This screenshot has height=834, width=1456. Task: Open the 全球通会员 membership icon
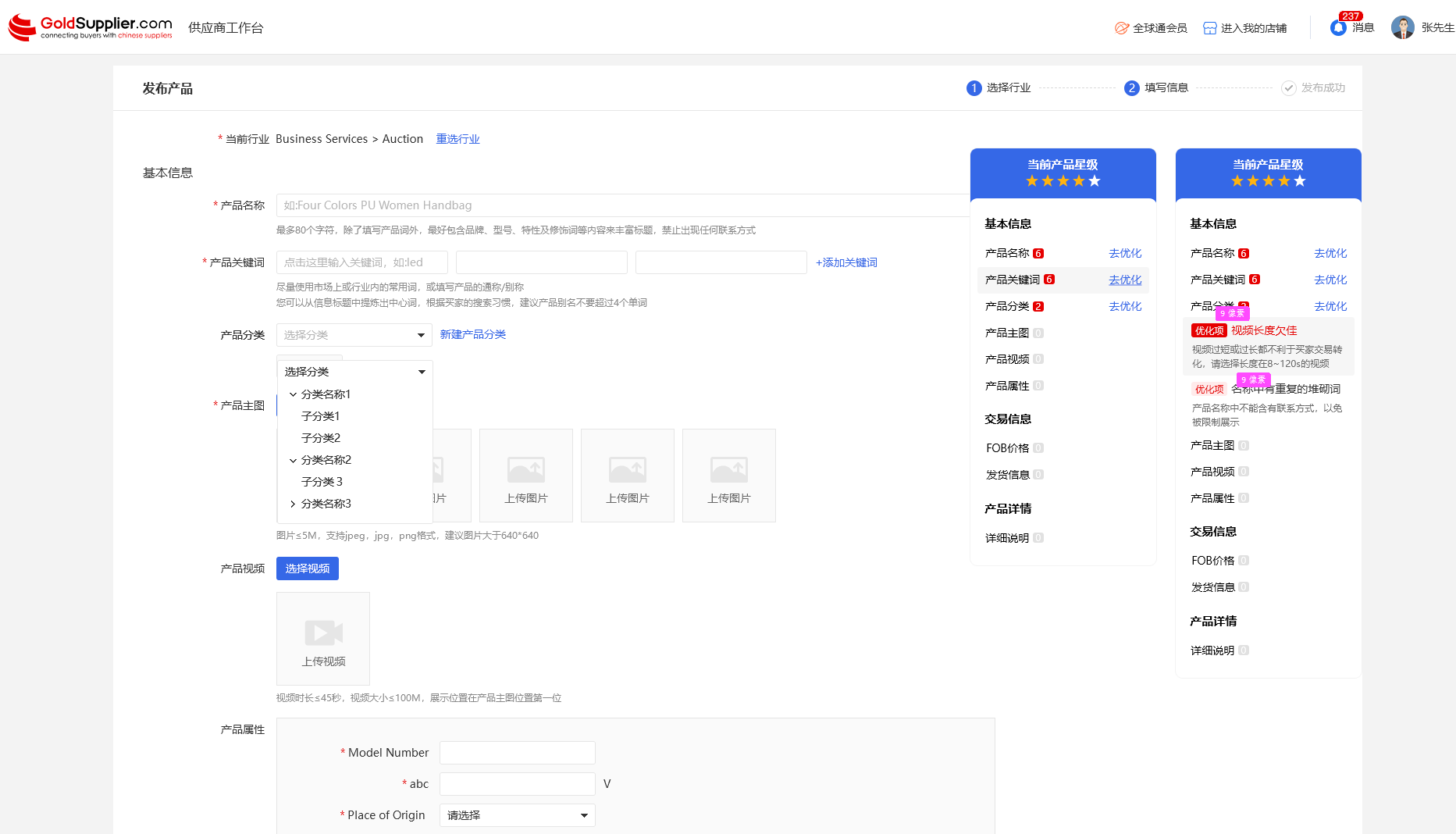pyautogui.click(x=1122, y=28)
